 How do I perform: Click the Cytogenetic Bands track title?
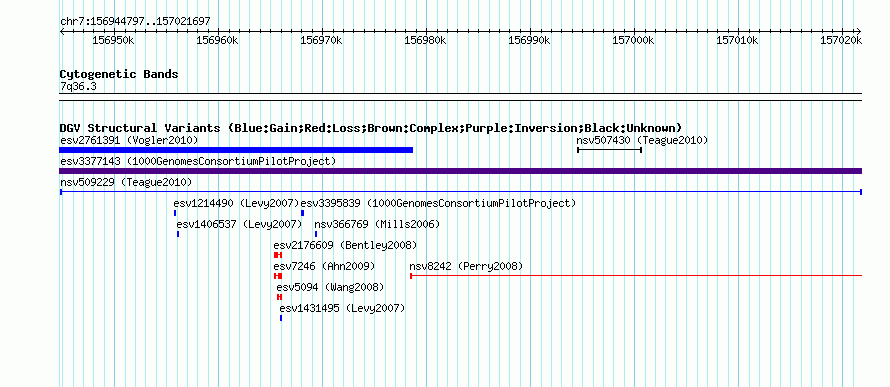point(119,74)
